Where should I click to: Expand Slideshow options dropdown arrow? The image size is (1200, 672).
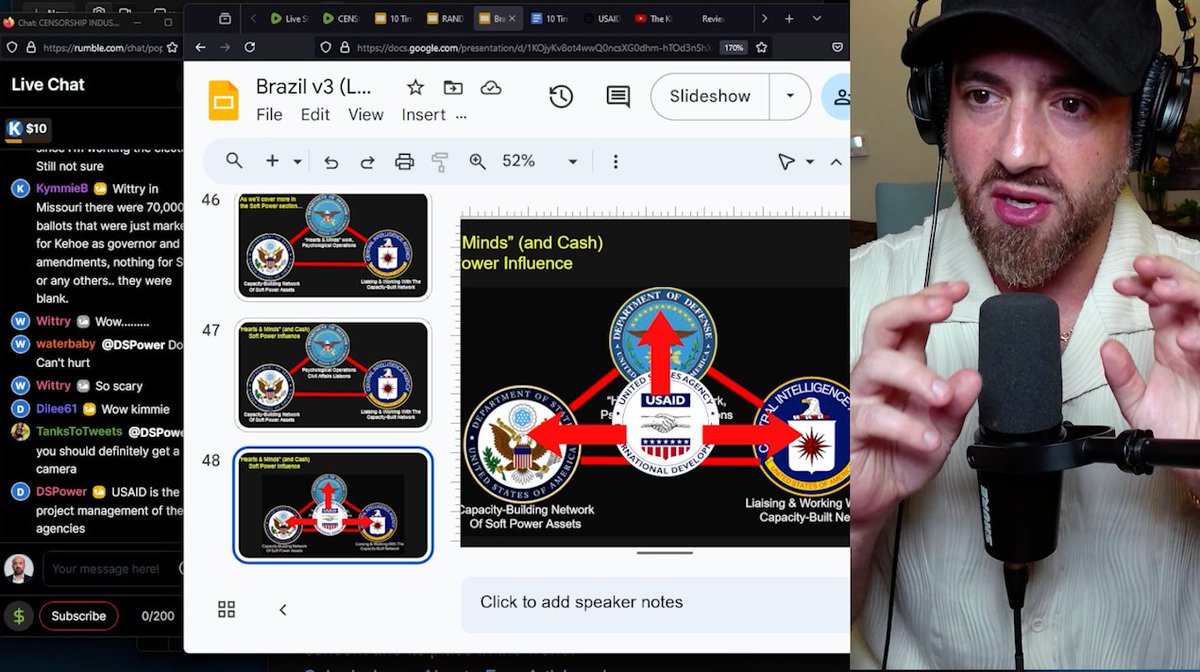coord(790,96)
